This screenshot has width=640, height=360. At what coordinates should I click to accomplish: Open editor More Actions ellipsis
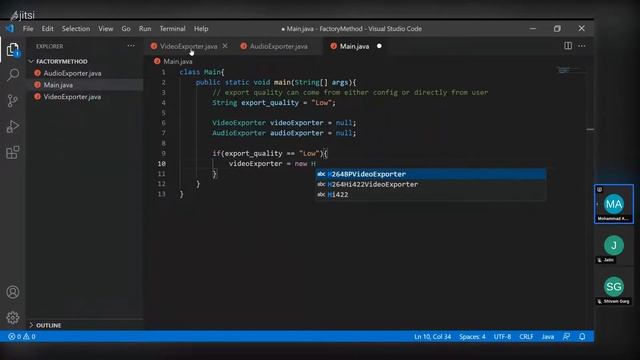pyautogui.click(x=582, y=46)
